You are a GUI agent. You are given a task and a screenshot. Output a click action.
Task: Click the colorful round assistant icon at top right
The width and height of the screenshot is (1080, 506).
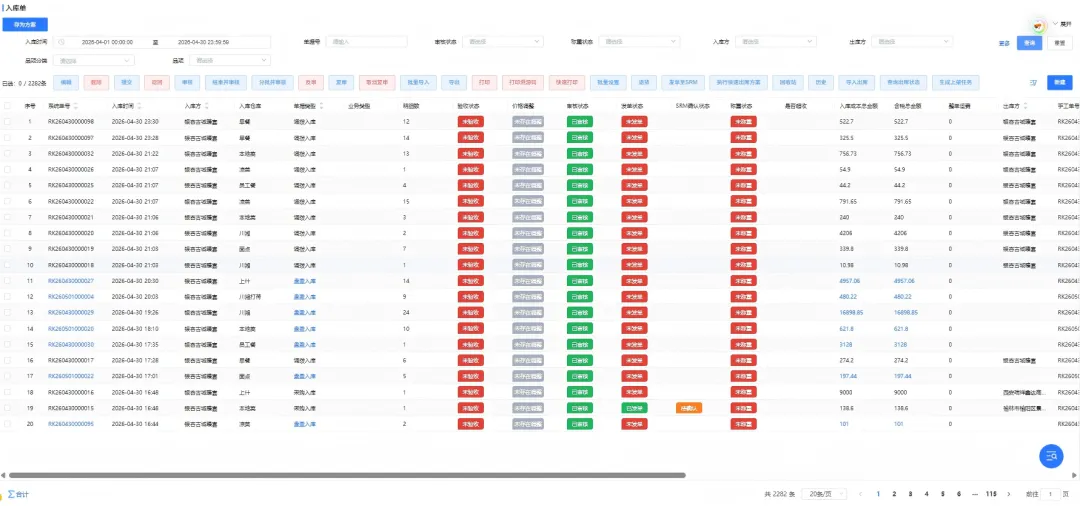1037,25
